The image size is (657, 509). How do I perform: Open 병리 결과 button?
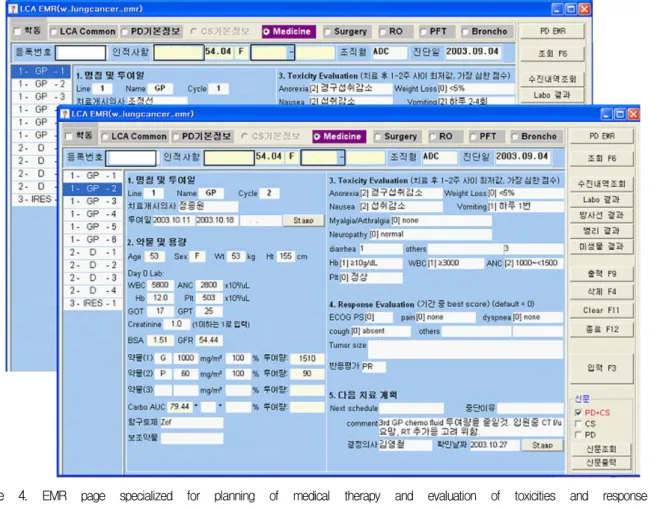tap(602, 230)
